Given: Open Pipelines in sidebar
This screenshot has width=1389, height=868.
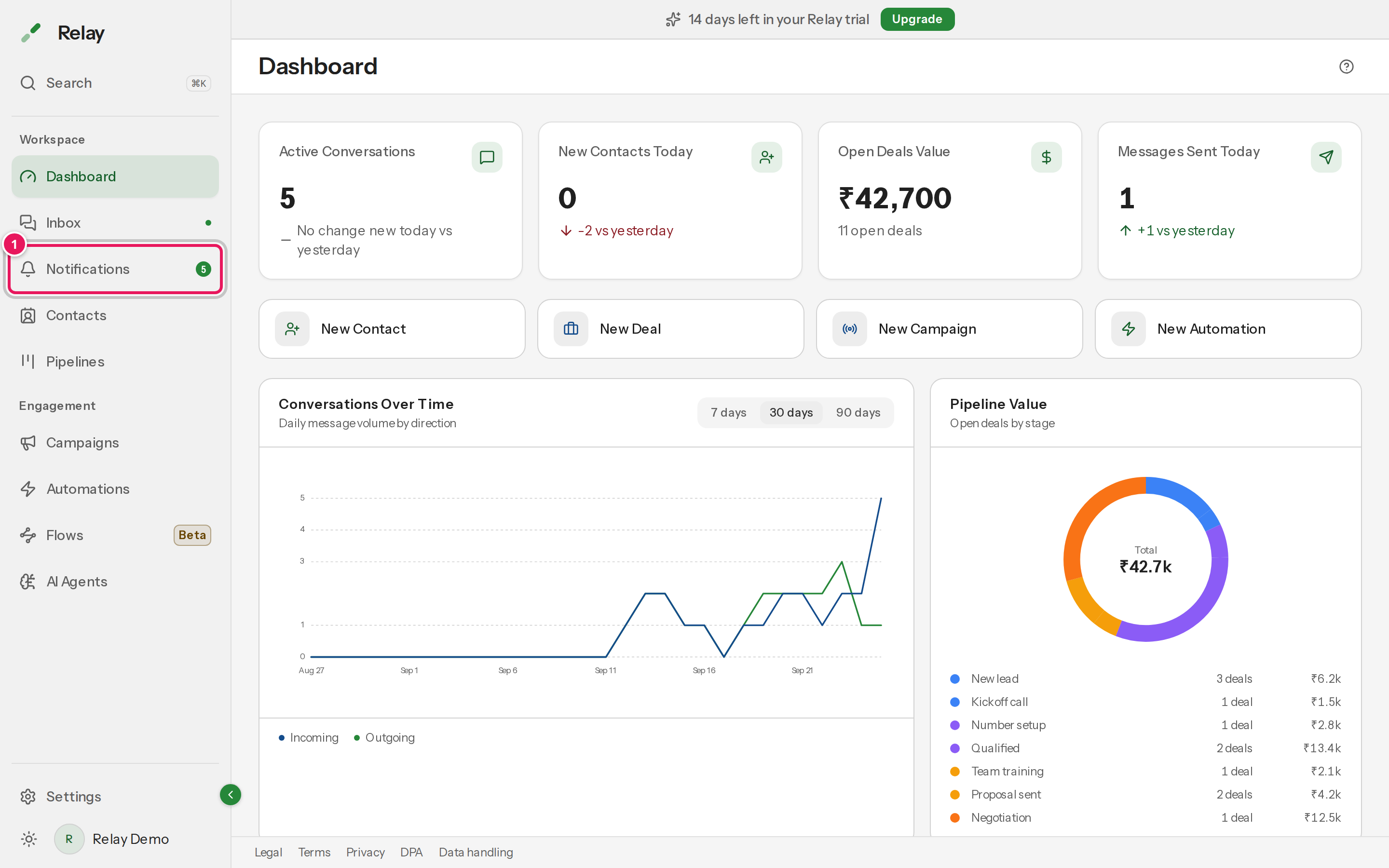Looking at the screenshot, I should tap(115, 362).
